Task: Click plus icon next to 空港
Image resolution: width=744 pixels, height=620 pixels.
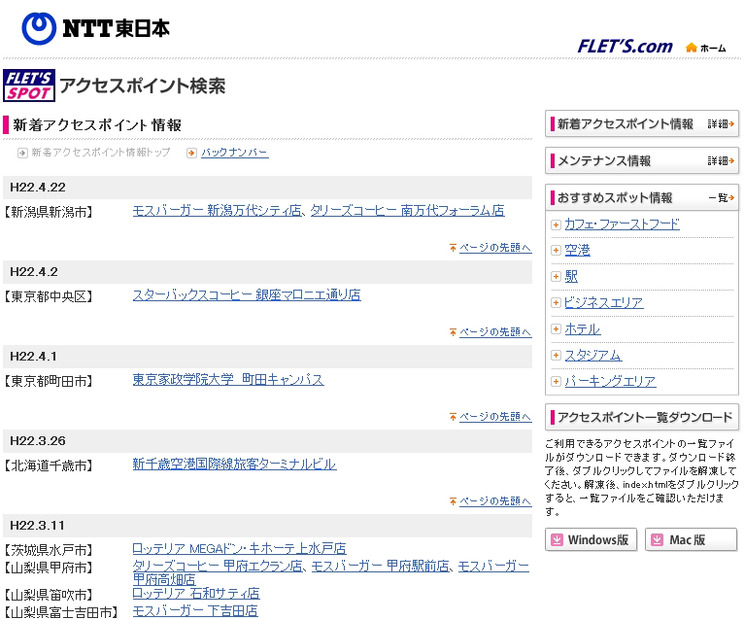Action: tap(556, 250)
